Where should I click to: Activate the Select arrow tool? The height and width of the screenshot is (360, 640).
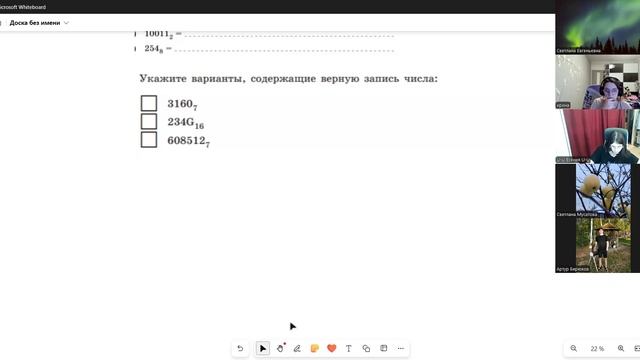[x=262, y=349]
